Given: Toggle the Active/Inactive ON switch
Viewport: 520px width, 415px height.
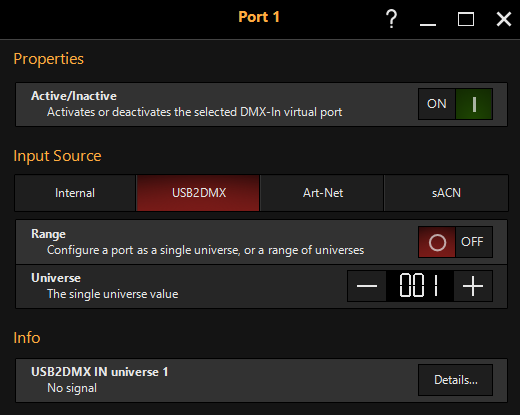Looking at the screenshot, I should [455, 104].
